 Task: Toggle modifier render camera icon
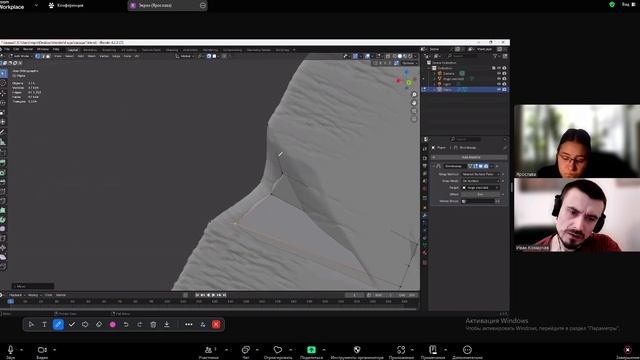coord(486,166)
